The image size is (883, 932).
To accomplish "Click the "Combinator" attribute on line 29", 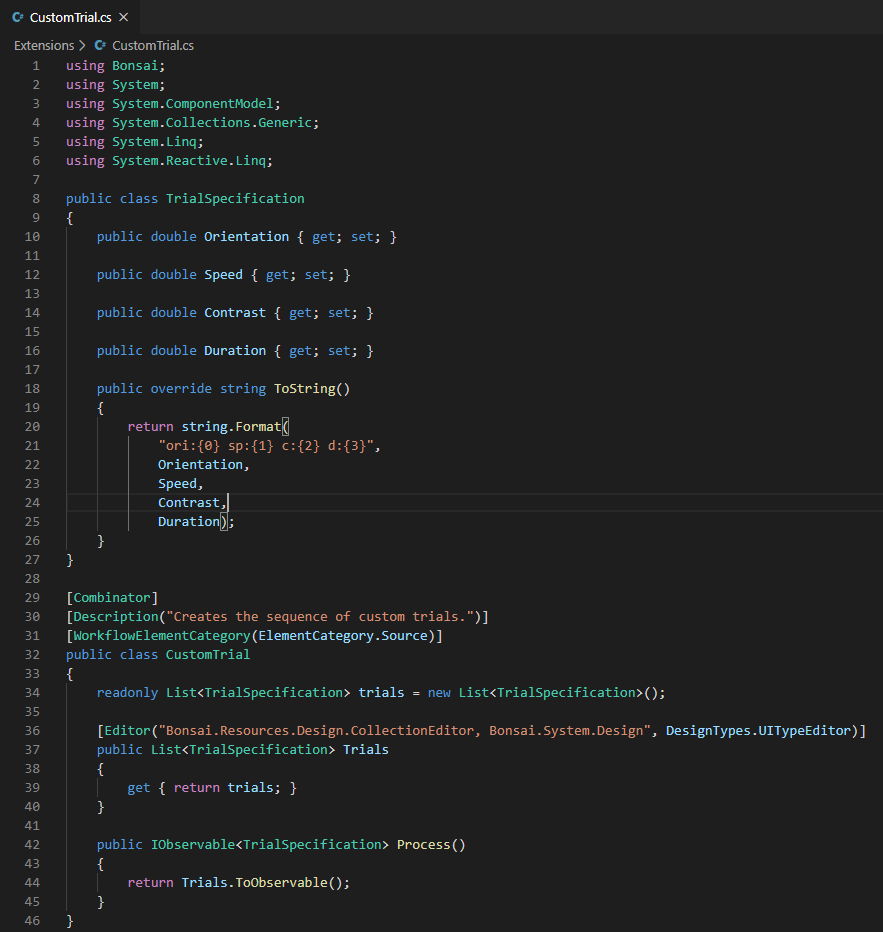I will click(112, 597).
